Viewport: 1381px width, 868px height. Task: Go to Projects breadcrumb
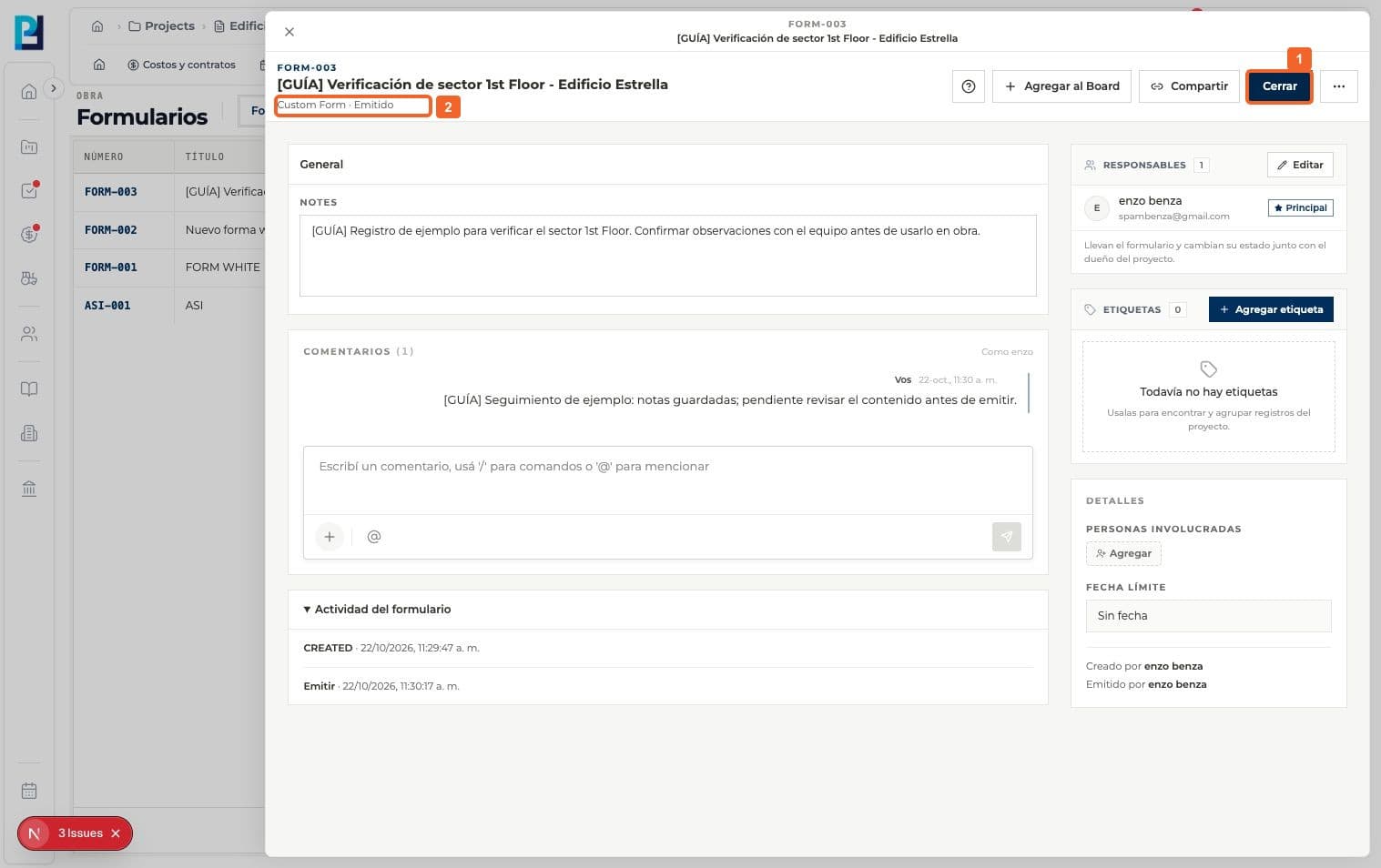[x=162, y=26]
